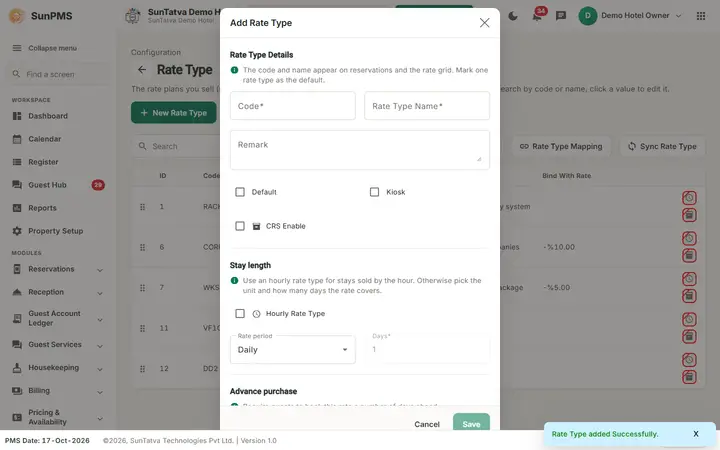The image size is (720, 450).
Task: Focus the Remark text area
Action: click(360, 150)
